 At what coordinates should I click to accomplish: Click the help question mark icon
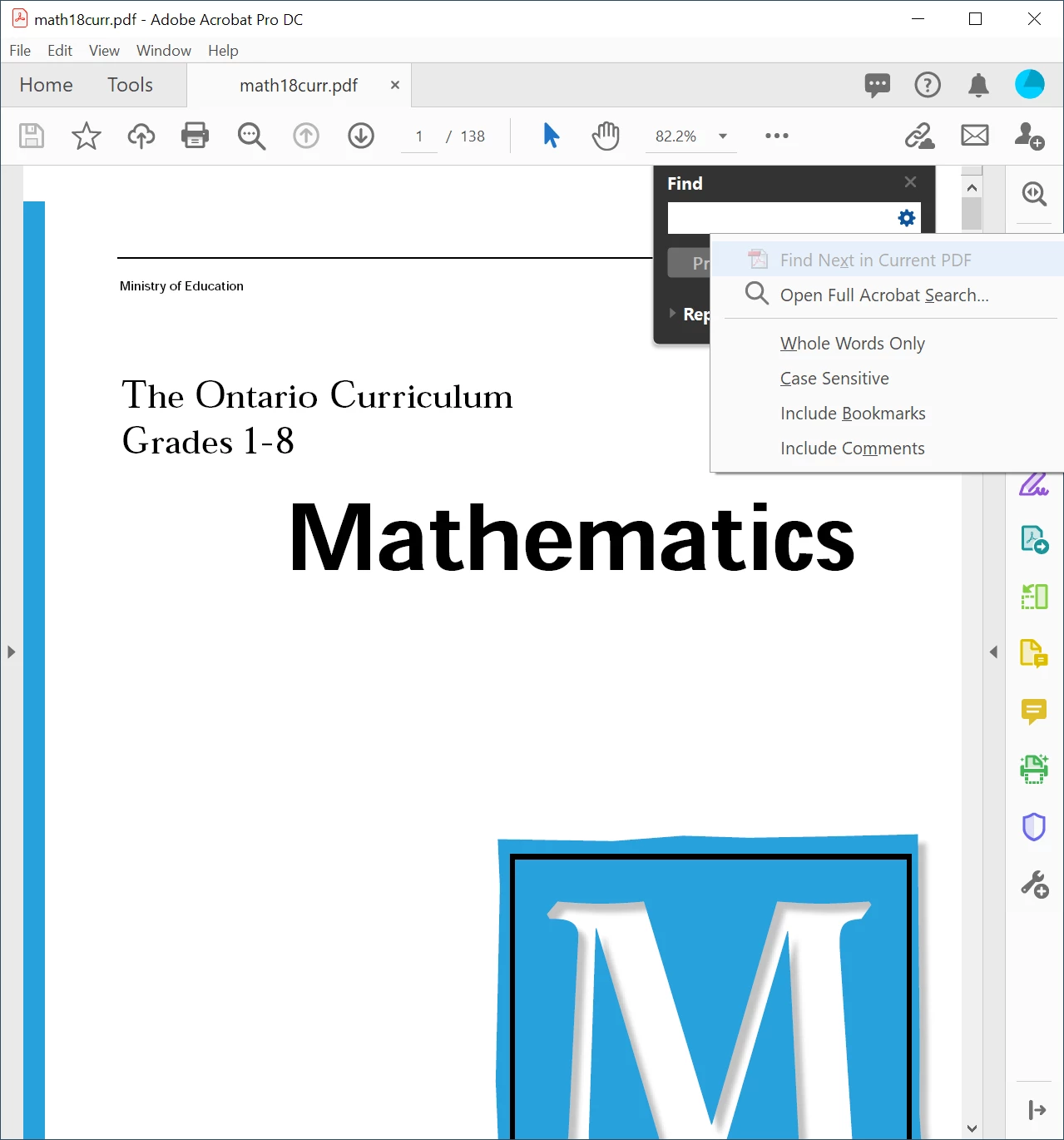click(928, 85)
